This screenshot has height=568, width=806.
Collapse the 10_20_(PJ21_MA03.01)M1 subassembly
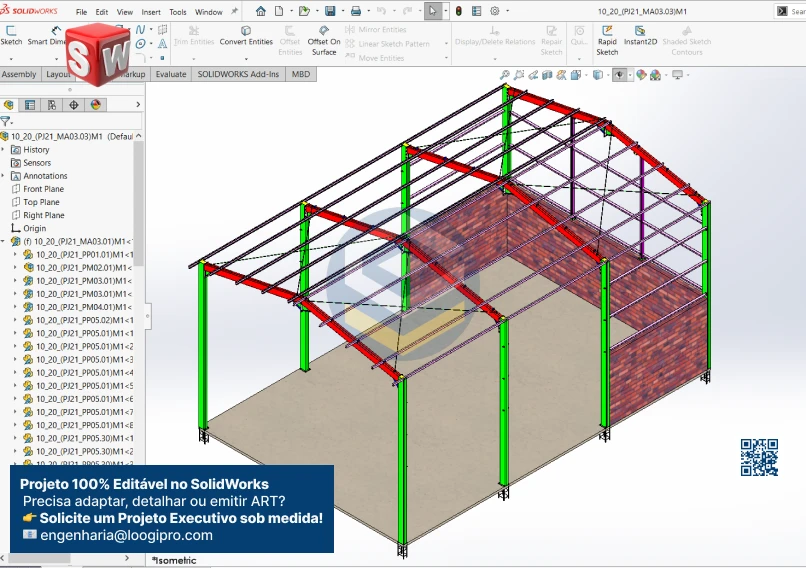pyautogui.click(x=4, y=241)
